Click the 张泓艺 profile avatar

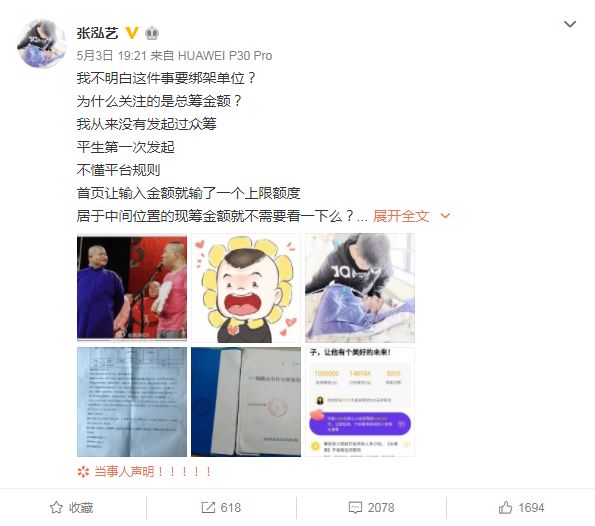42,44
